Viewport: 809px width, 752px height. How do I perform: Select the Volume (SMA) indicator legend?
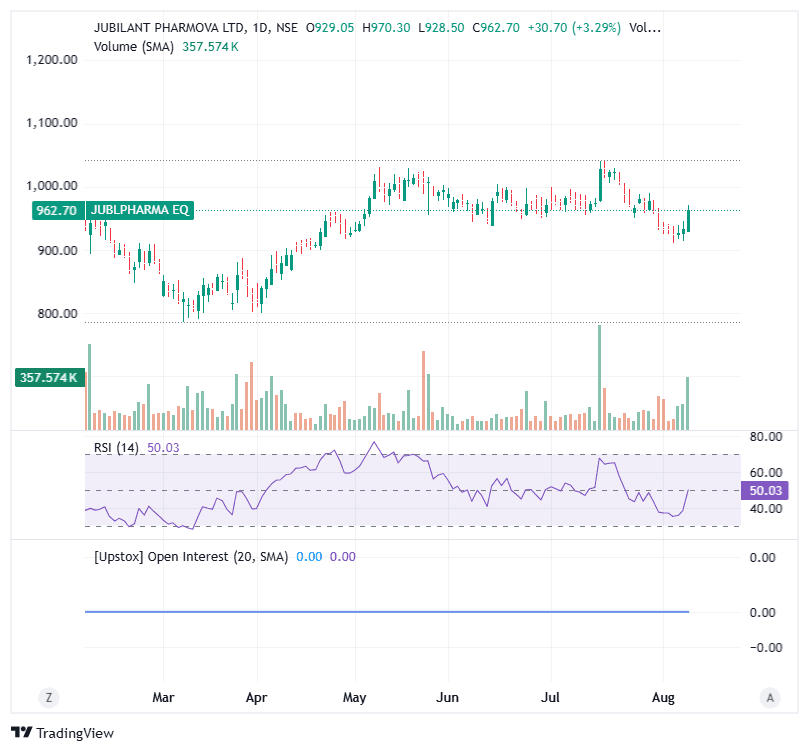click(x=134, y=47)
